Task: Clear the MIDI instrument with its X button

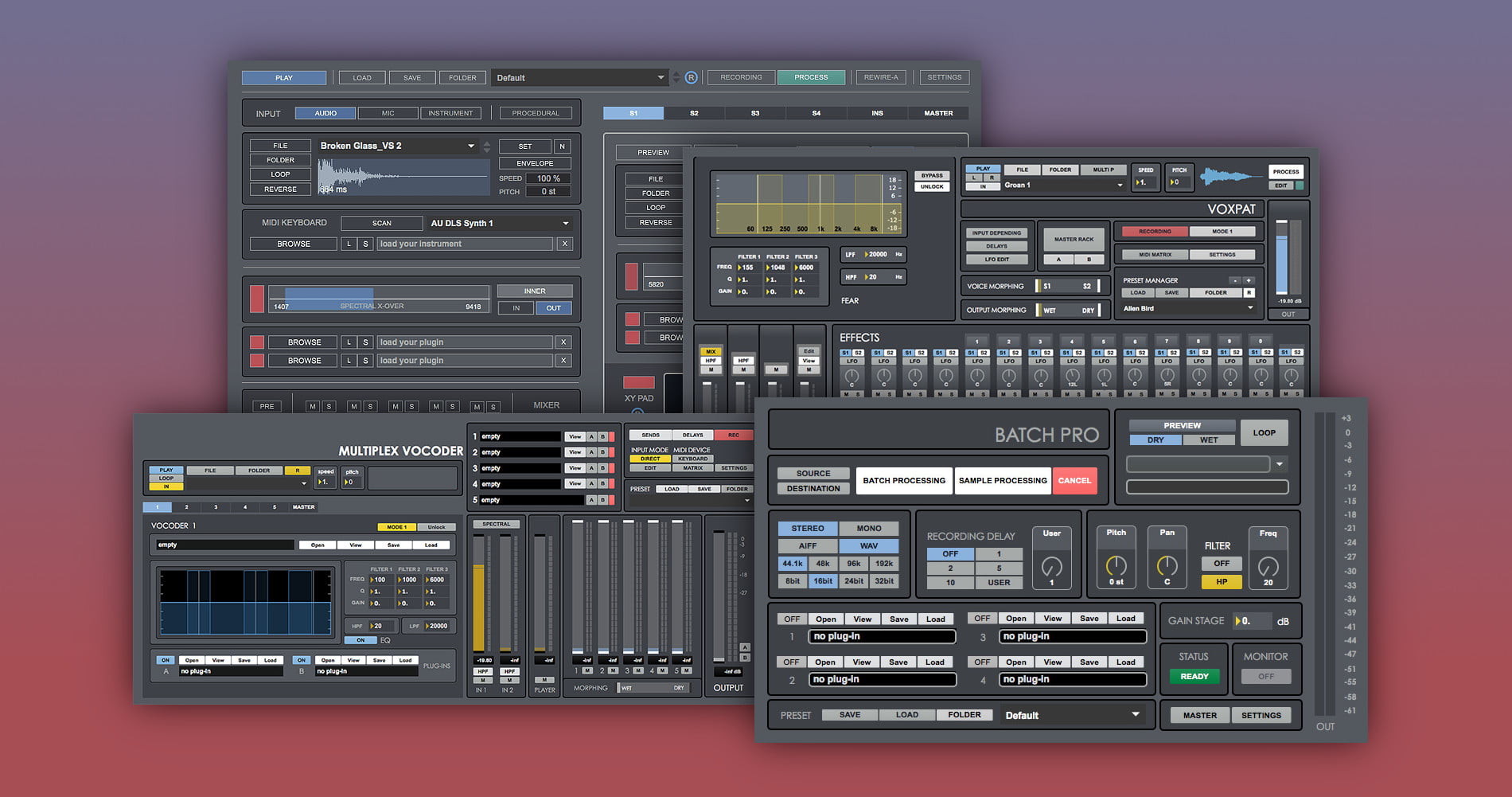Action: [x=564, y=244]
